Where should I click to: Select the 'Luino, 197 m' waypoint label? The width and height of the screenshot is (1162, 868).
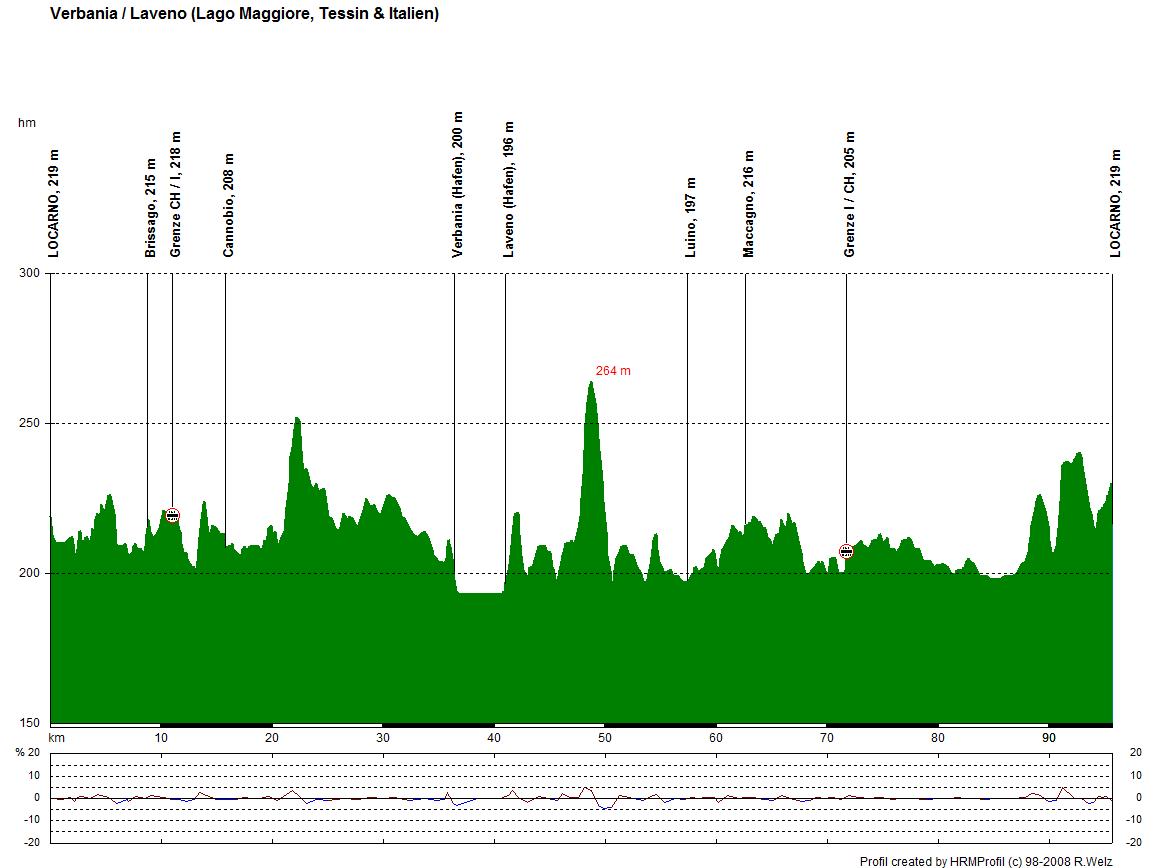click(691, 218)
